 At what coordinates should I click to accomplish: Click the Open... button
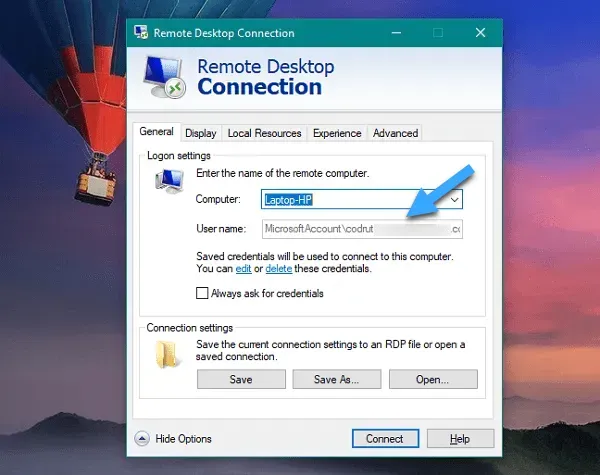click(x=433, y=379)
